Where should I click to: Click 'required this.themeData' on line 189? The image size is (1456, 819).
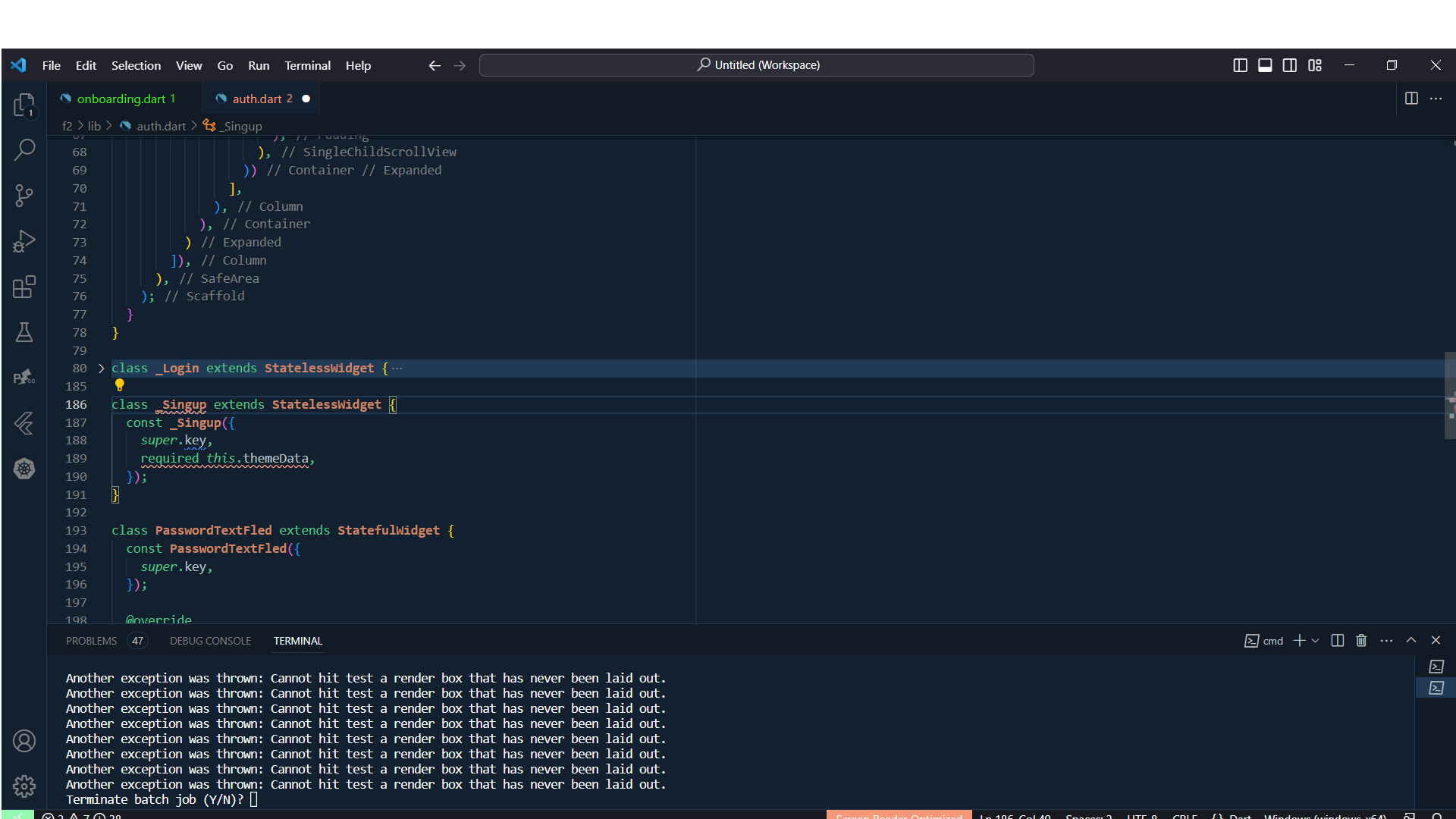[x=224, y=459]
